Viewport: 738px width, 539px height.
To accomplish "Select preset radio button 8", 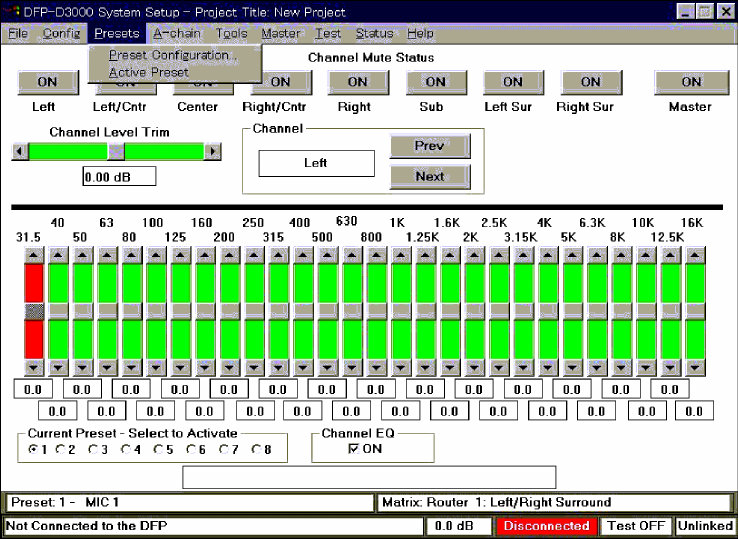I will point(256,450).
